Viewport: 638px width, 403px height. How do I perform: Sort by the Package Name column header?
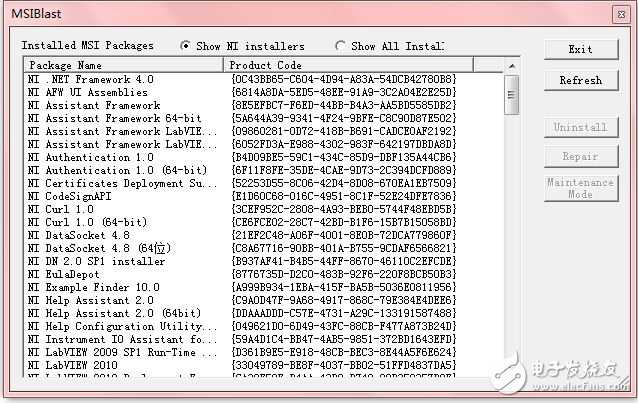pos(124,65)
